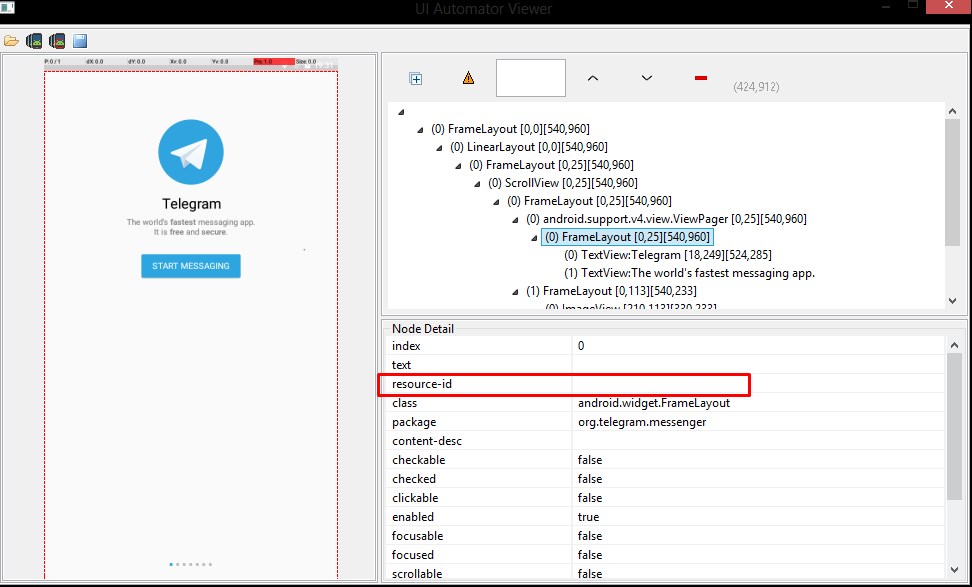Click the Node Detail vertical scrollbar thumb
Screen dimensions: 972x587
coord(954,426)
